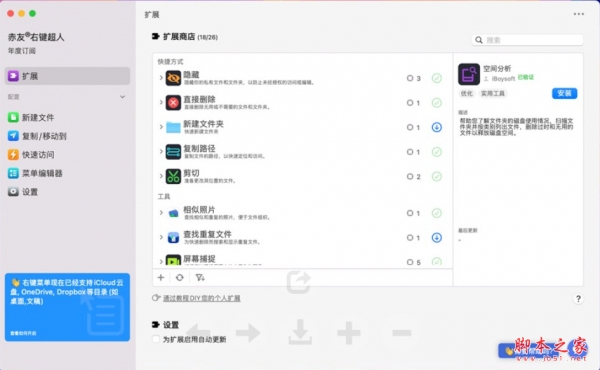
Task: Open 快速访问 in the sidebar
Action: point(31,155)
